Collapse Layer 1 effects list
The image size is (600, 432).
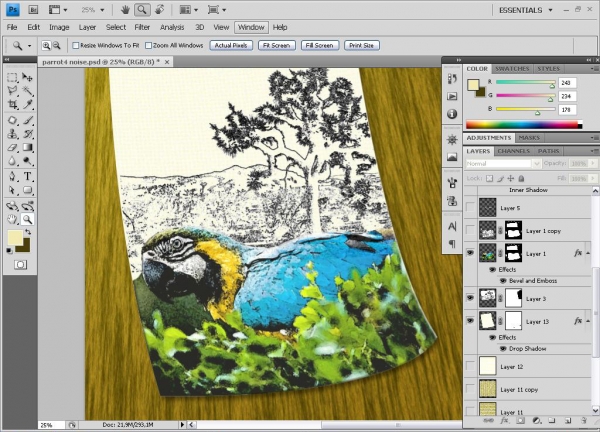[x=588, y=253]
